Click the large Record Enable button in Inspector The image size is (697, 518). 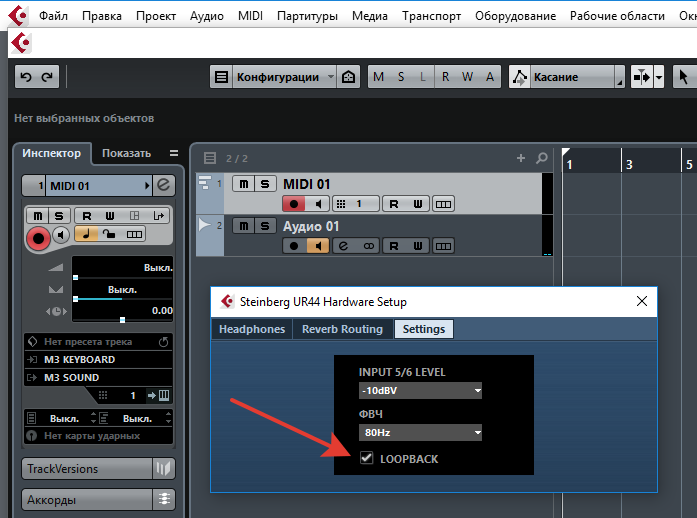pos(39,238)
